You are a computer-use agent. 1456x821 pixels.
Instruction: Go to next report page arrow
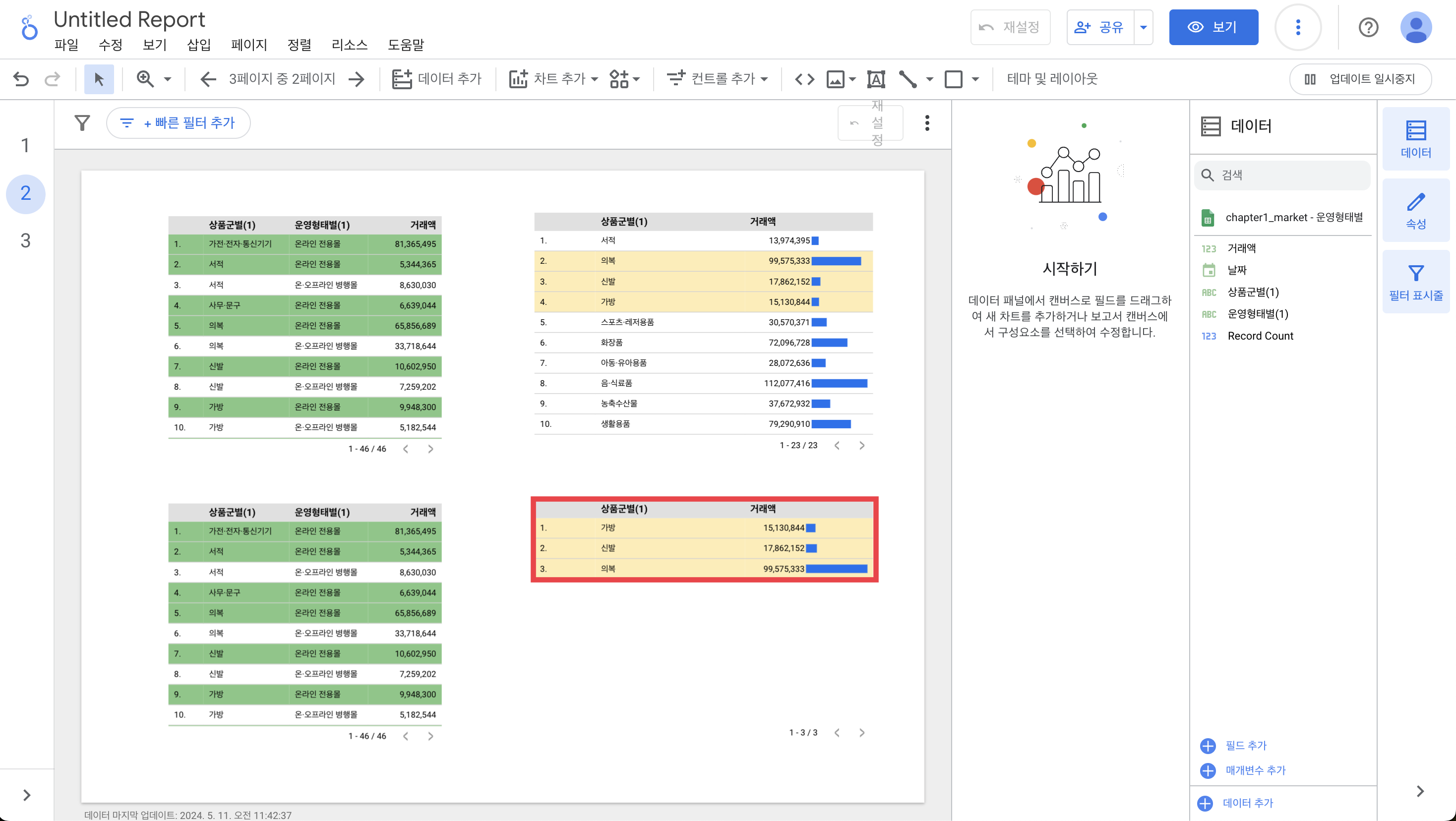pyautogui.click(x=357, y=79)
